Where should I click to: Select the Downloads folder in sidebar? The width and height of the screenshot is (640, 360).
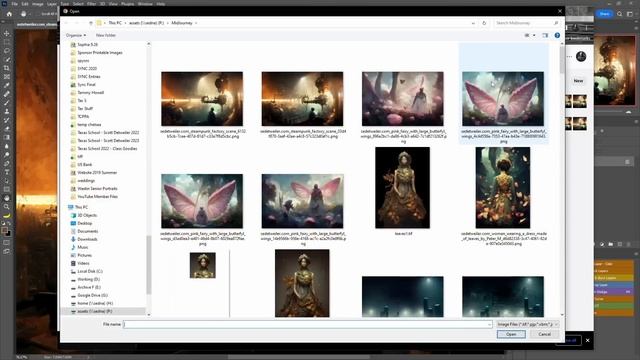[87, 239]
